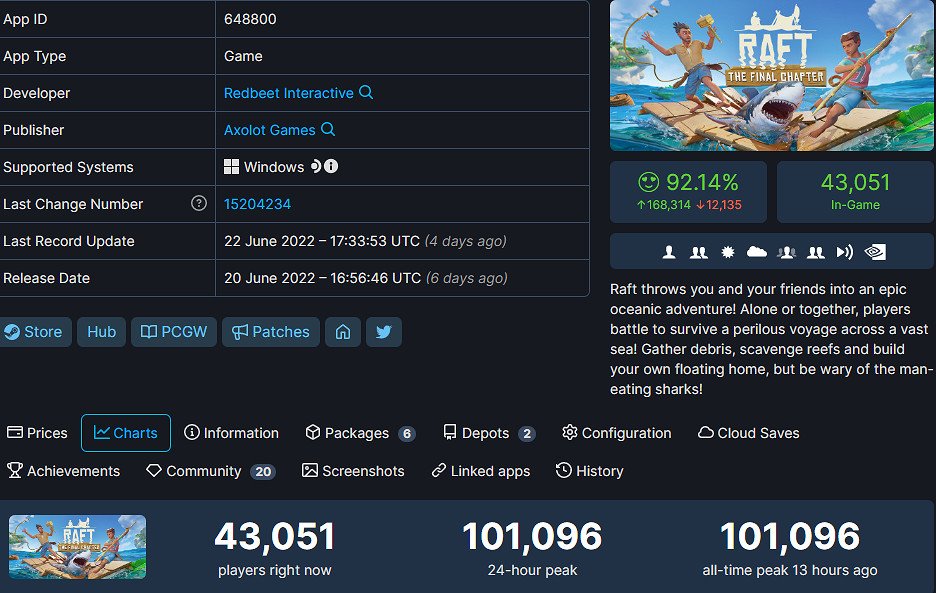Click the Windows platform icon
The image size is (936, 593).
tap(232, 167)
